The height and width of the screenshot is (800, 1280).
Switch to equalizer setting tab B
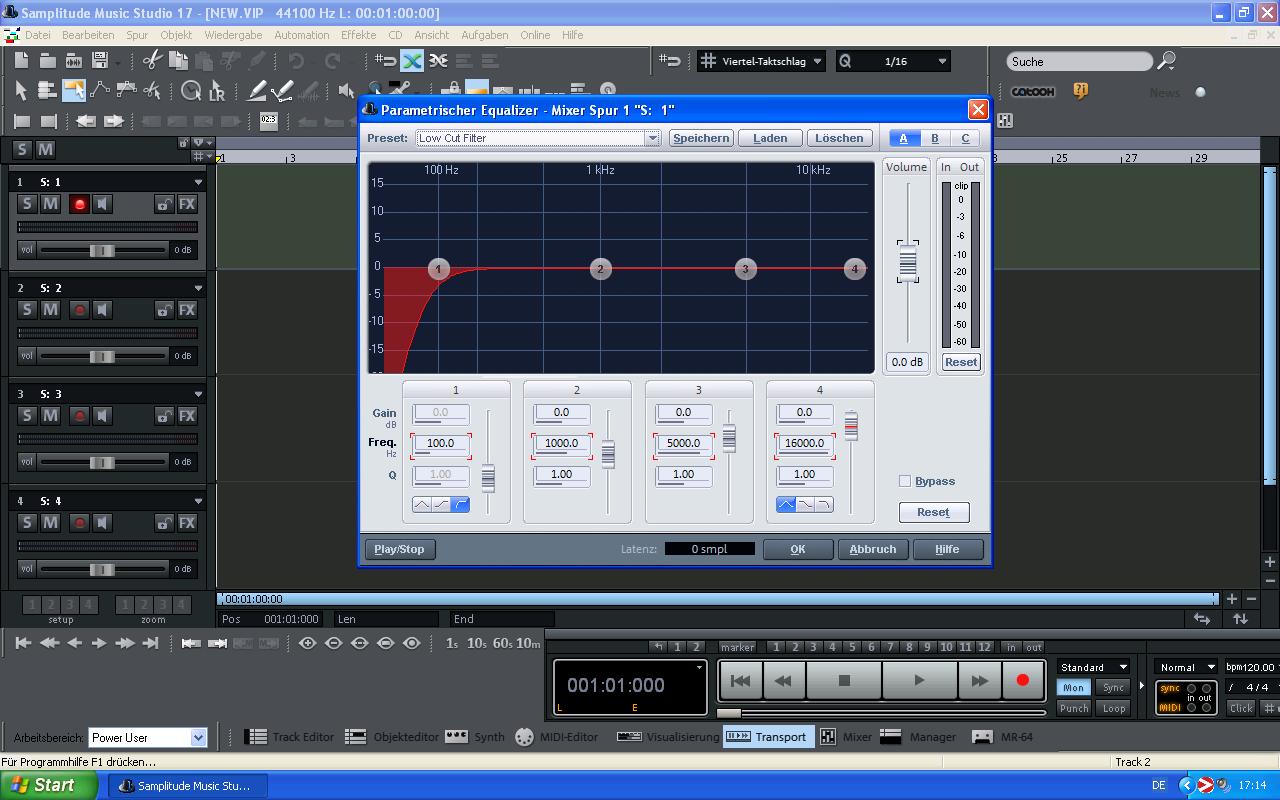pyautogui.click(x=935, y=139)
